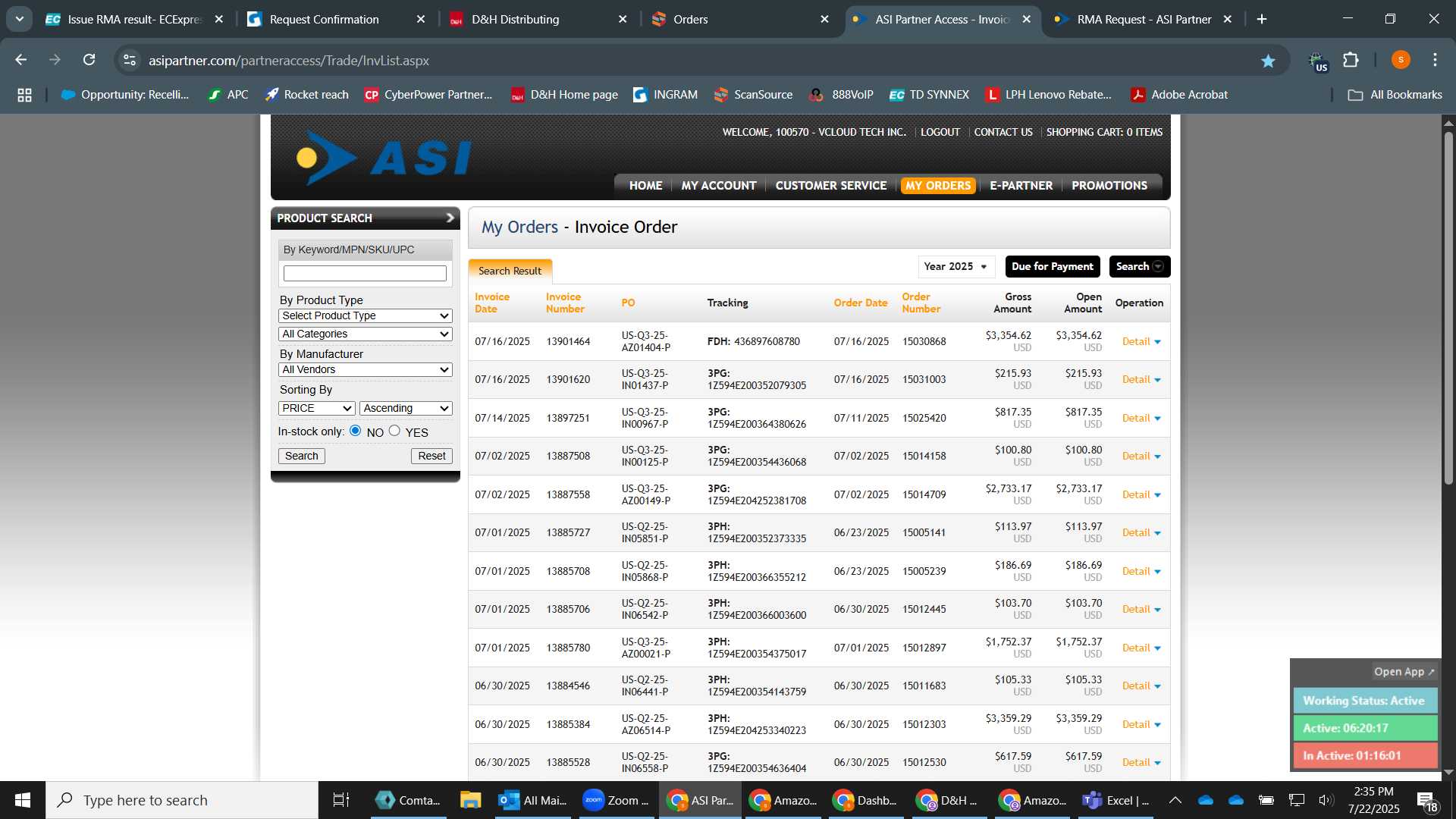The width and height of the screenshot is (1456, 819).
Task: Select In-stock only YES radio button
Action: pos(394,431)
